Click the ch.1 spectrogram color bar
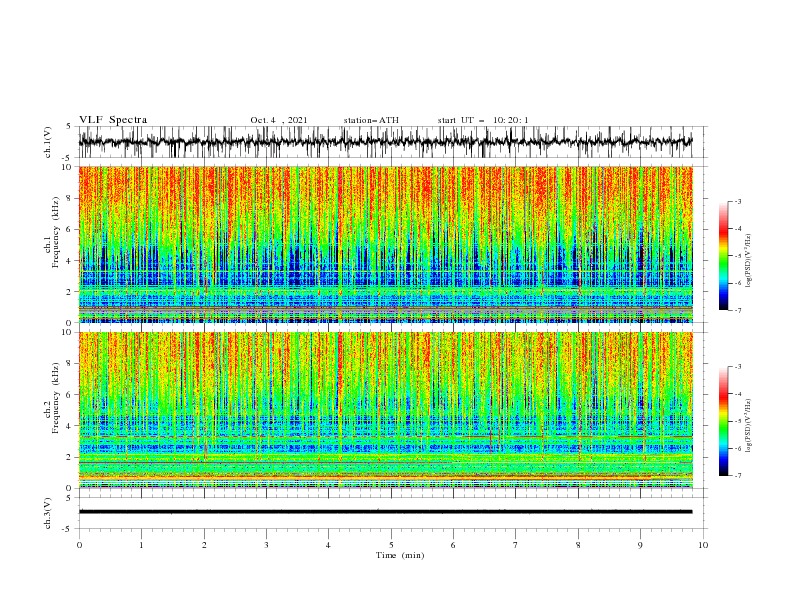This screenshot has height=612, width=792. click(724, 256)
